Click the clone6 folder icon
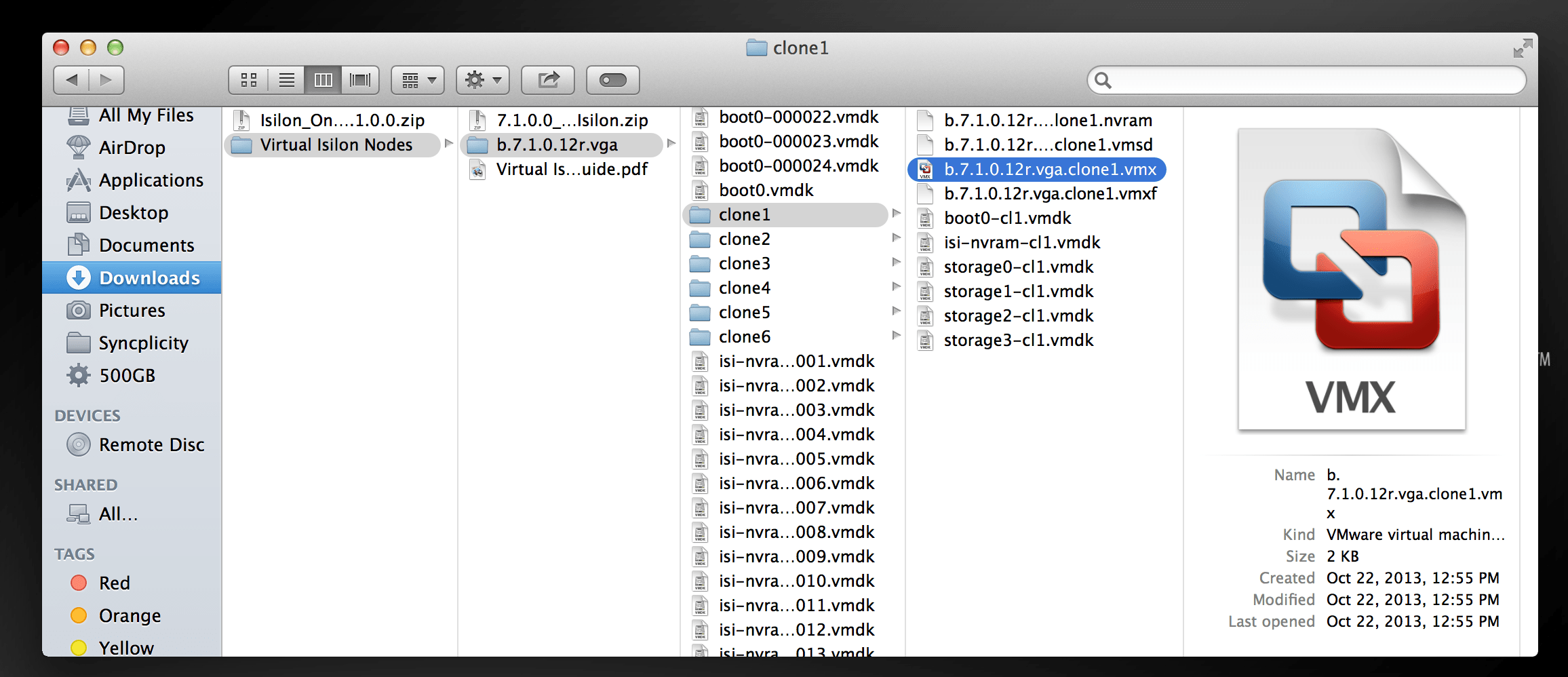This screenshot has height=677, width=1568. pos(700,337)
